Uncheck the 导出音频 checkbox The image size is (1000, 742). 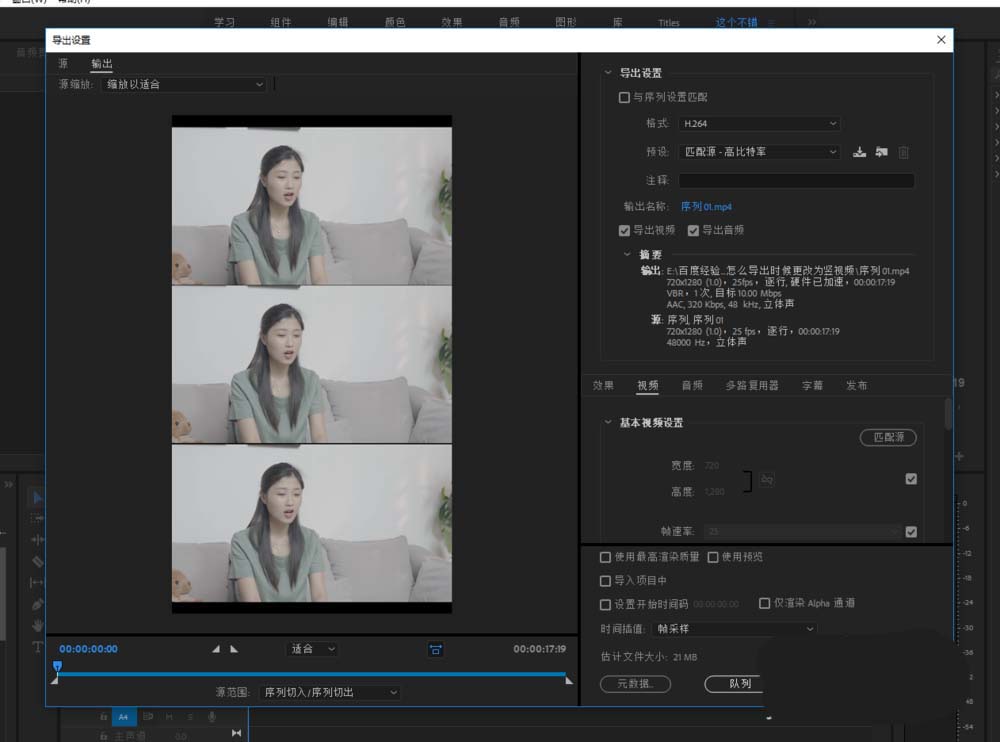pos(694,230)
